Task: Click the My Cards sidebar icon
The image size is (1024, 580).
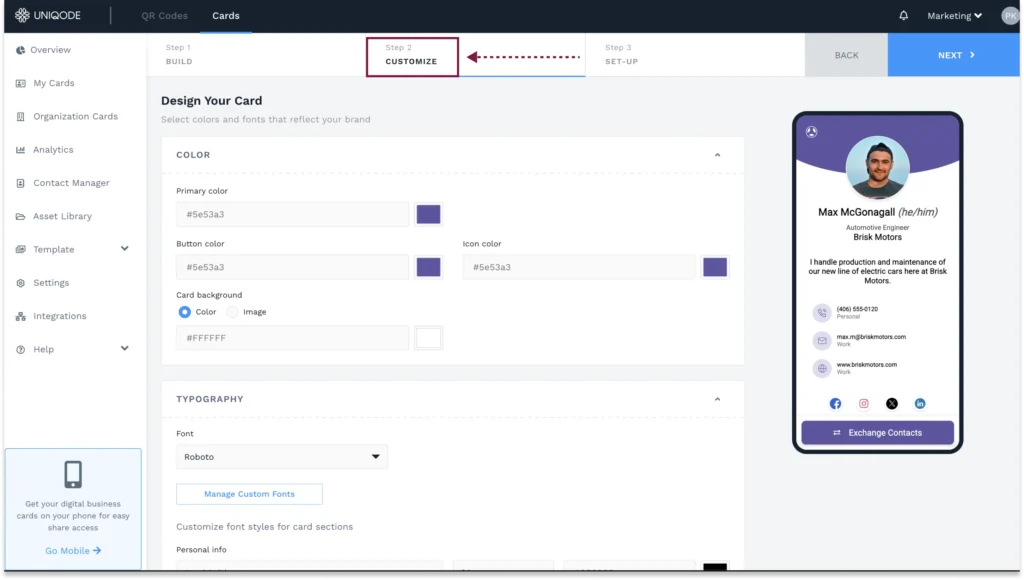Action: point(20,84)
